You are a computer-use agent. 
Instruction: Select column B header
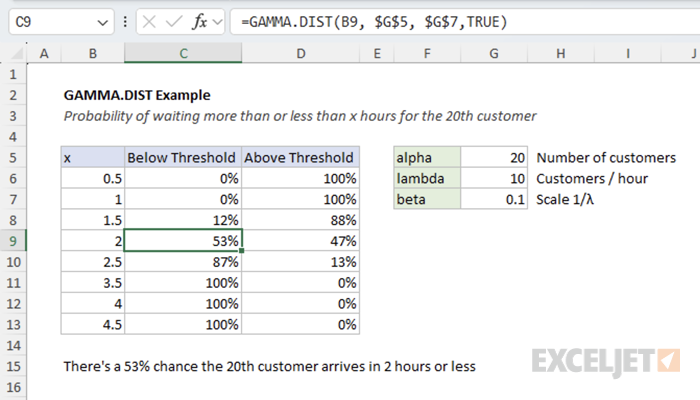(x=92, y=54)
